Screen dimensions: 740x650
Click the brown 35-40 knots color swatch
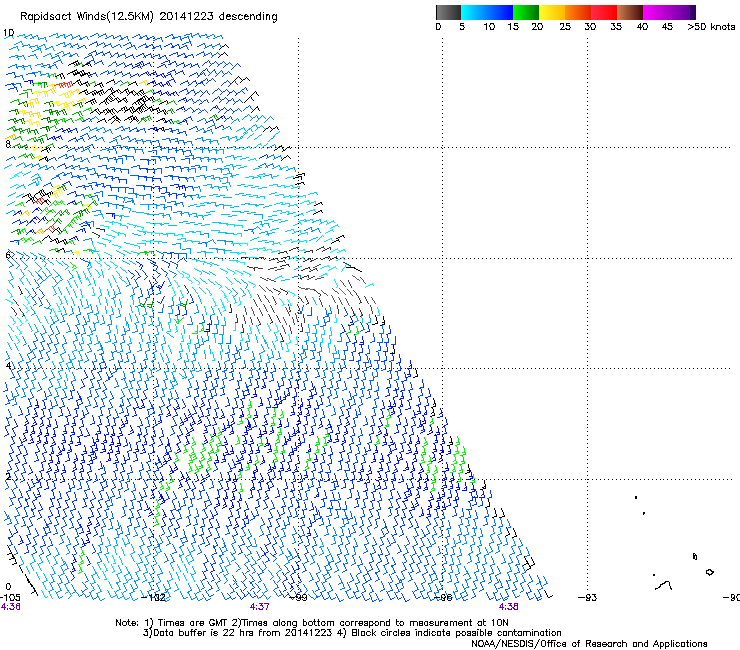coord(630,12)
